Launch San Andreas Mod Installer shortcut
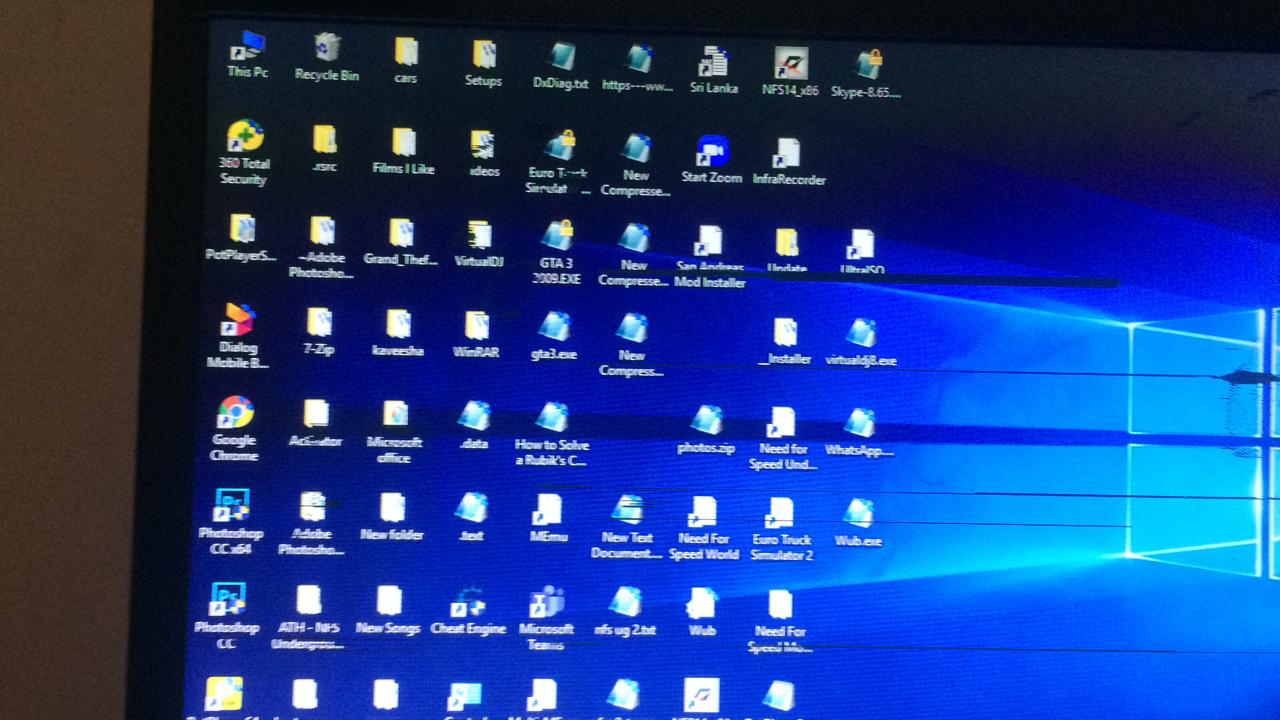Screen dimensions: 1280x720 point(710,257)
